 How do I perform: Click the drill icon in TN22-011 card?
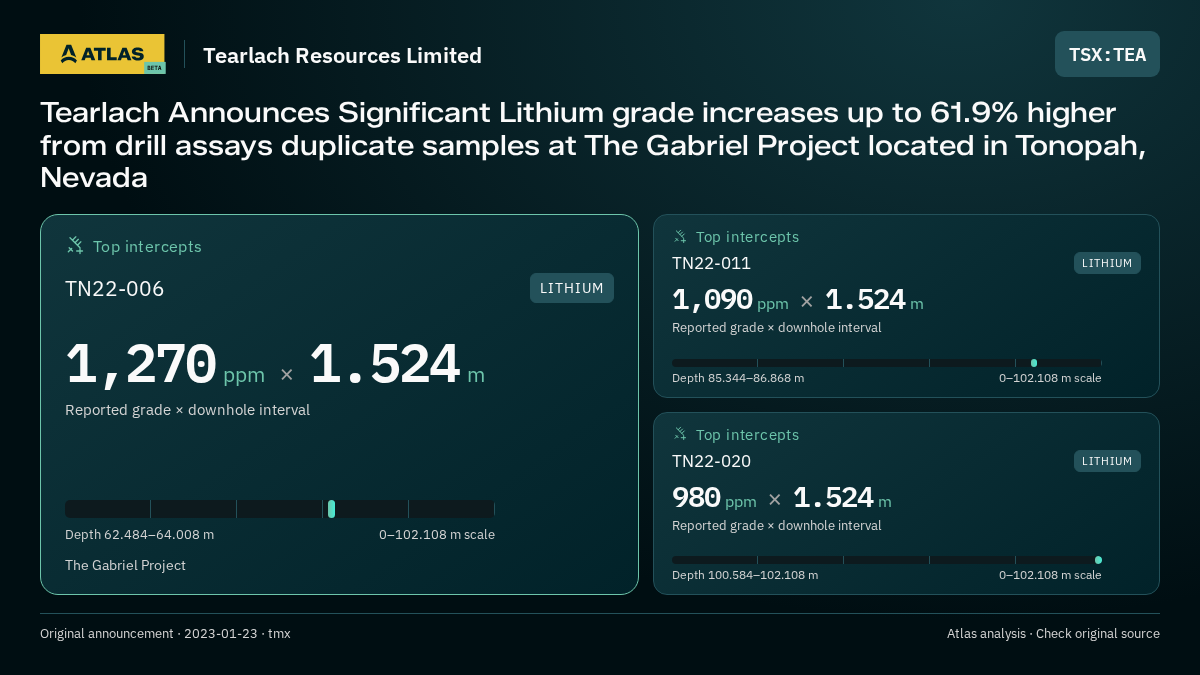(x=680, y=237)
